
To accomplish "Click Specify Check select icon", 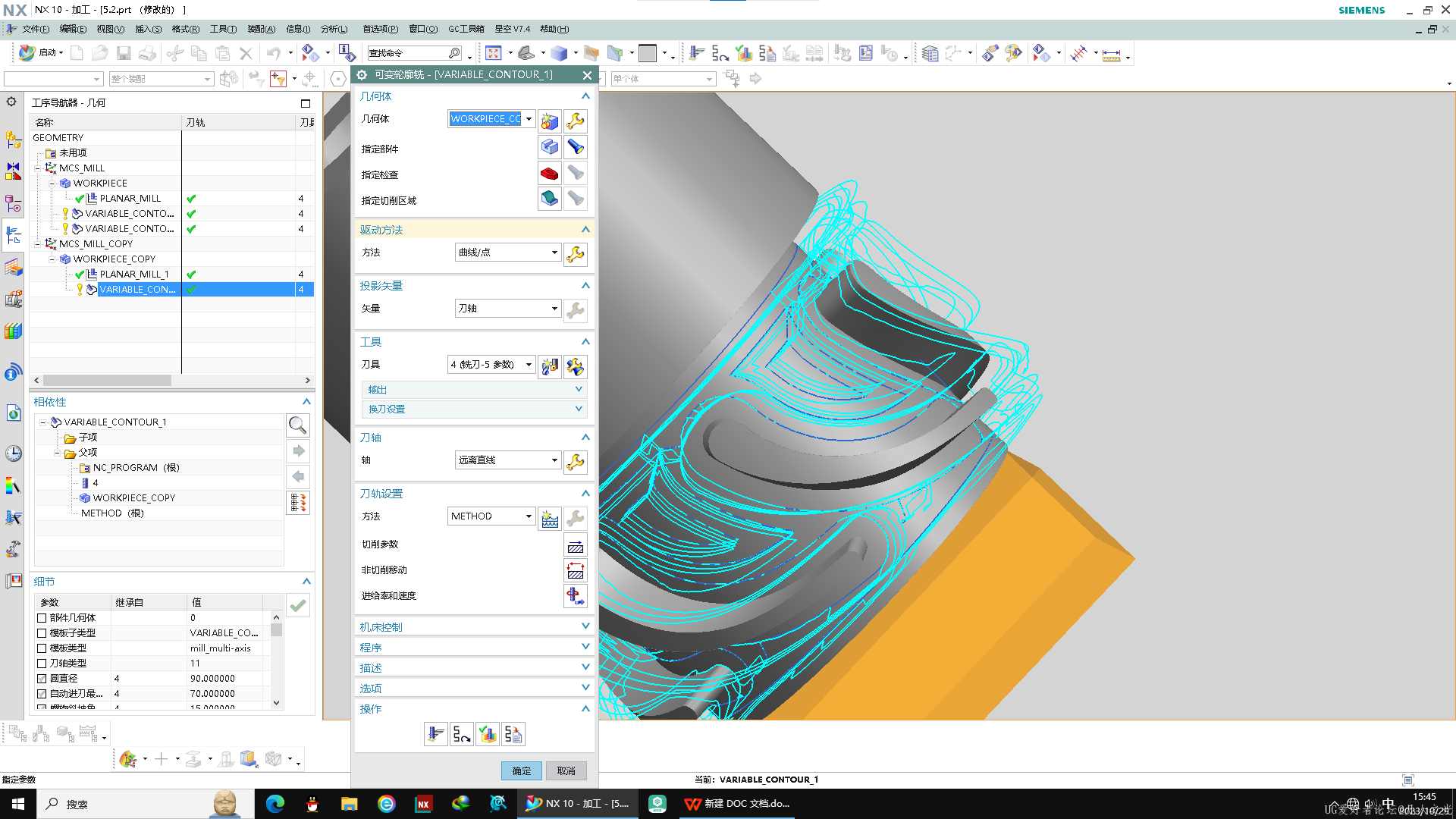I will [x=550, y=174].
